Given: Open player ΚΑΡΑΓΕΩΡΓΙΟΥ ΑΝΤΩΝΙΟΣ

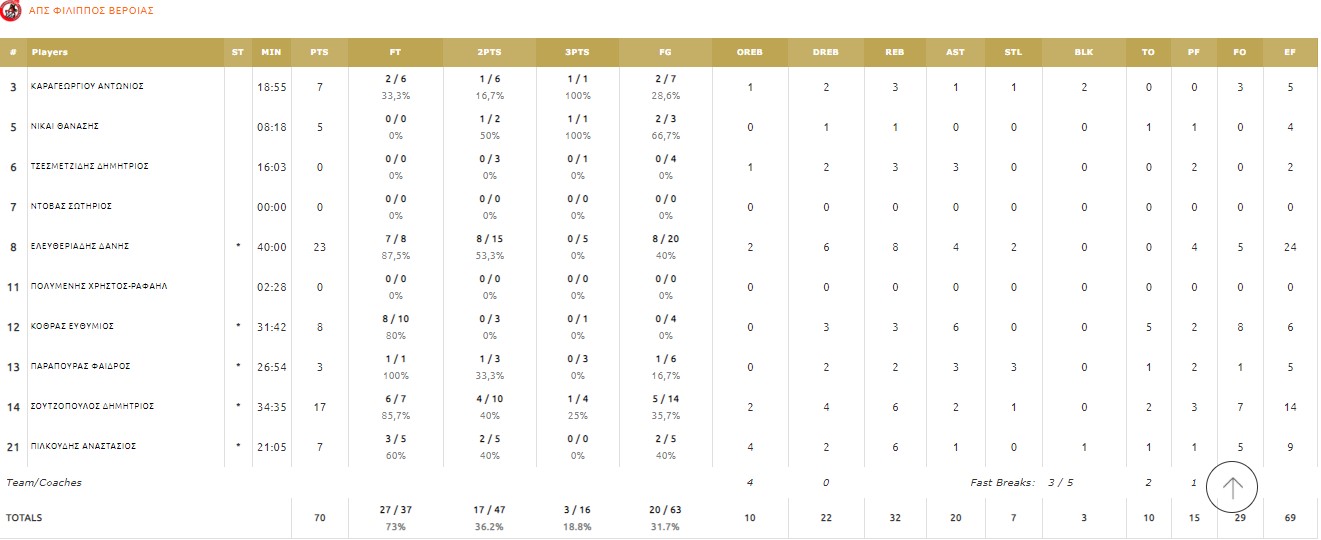Looking at the screenshot, I should coord(87,86).
